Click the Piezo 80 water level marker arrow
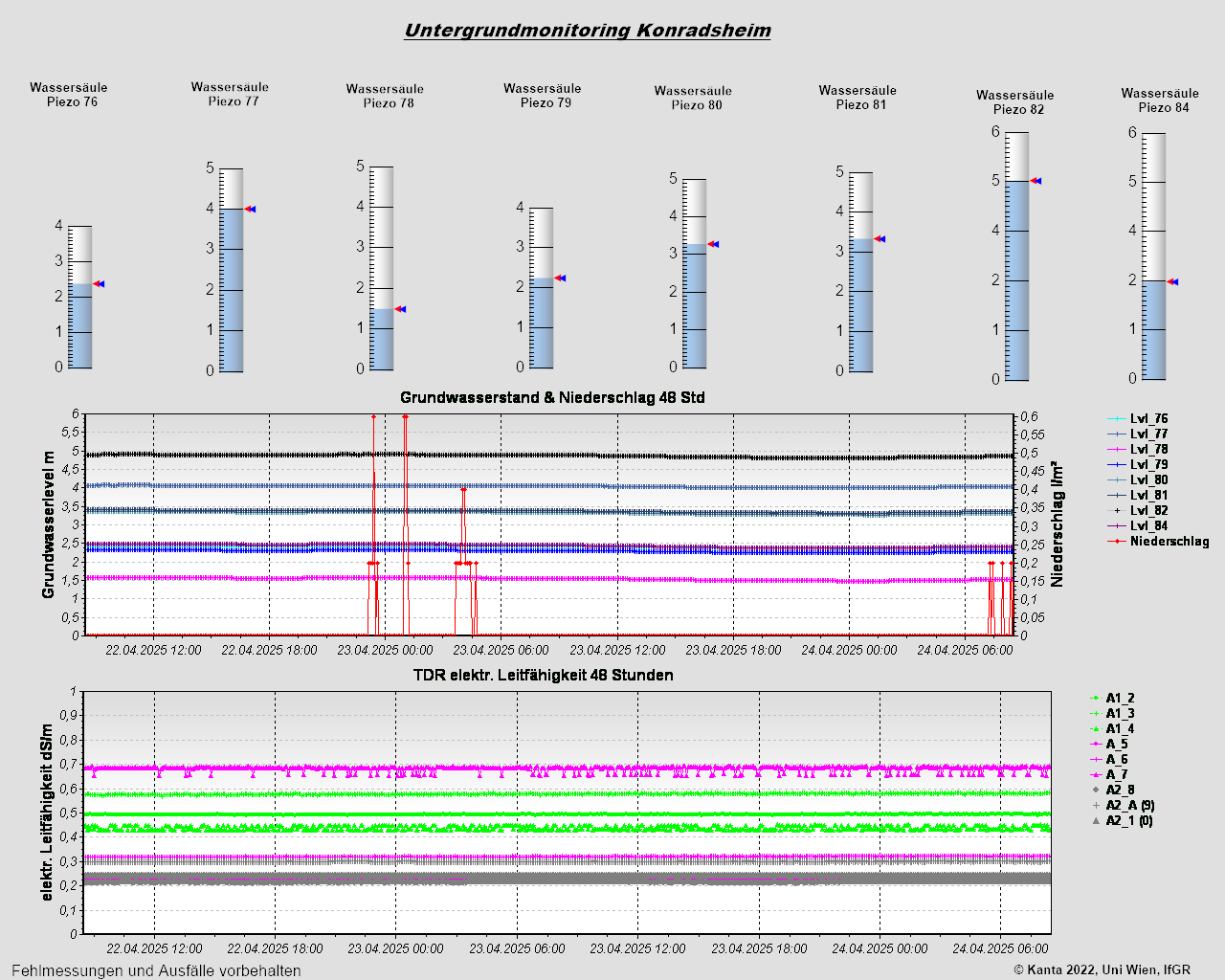The width and height of the screenshot is (1225, 980). [713, 245]
